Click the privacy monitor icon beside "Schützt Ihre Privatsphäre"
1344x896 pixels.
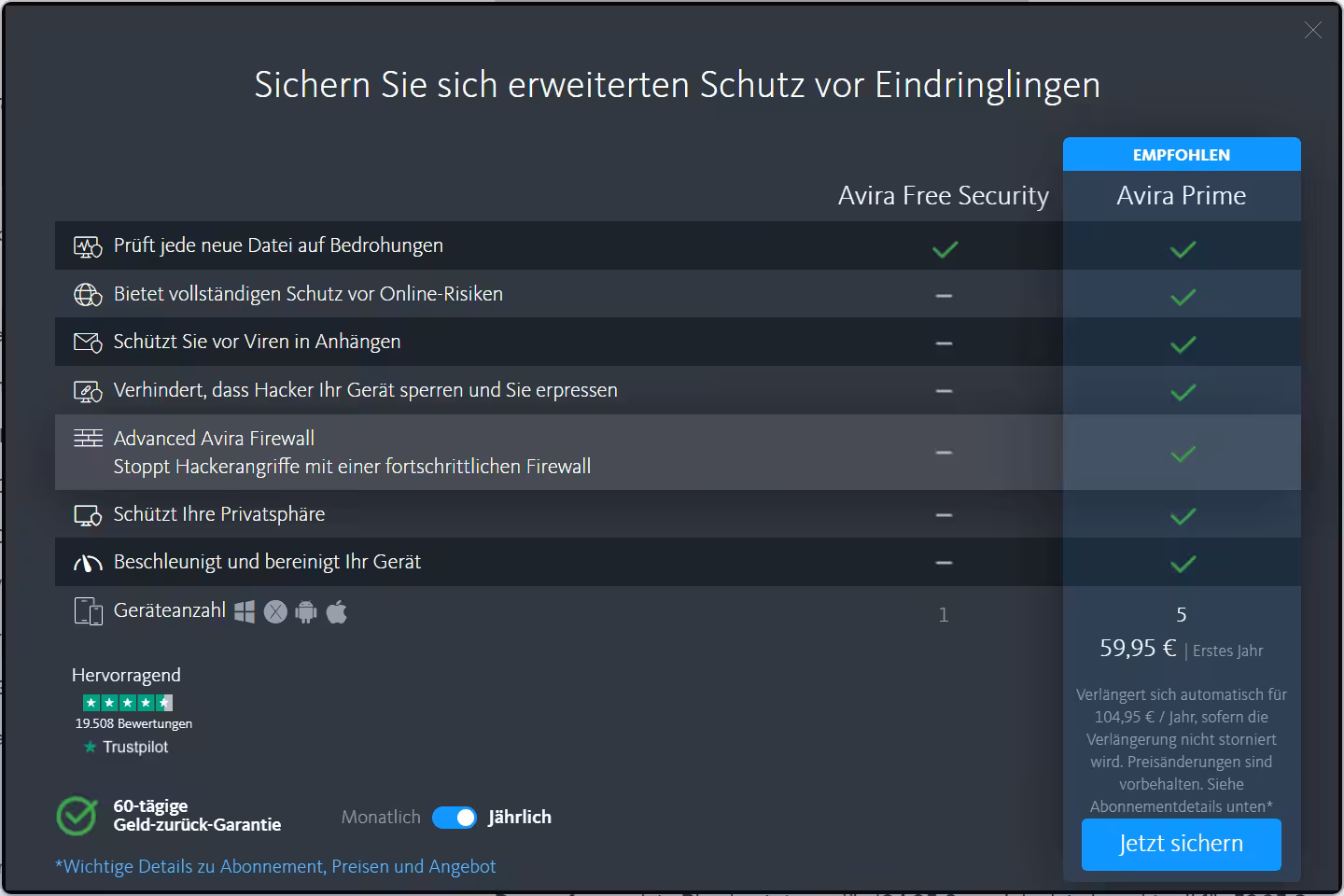point(87,514)
